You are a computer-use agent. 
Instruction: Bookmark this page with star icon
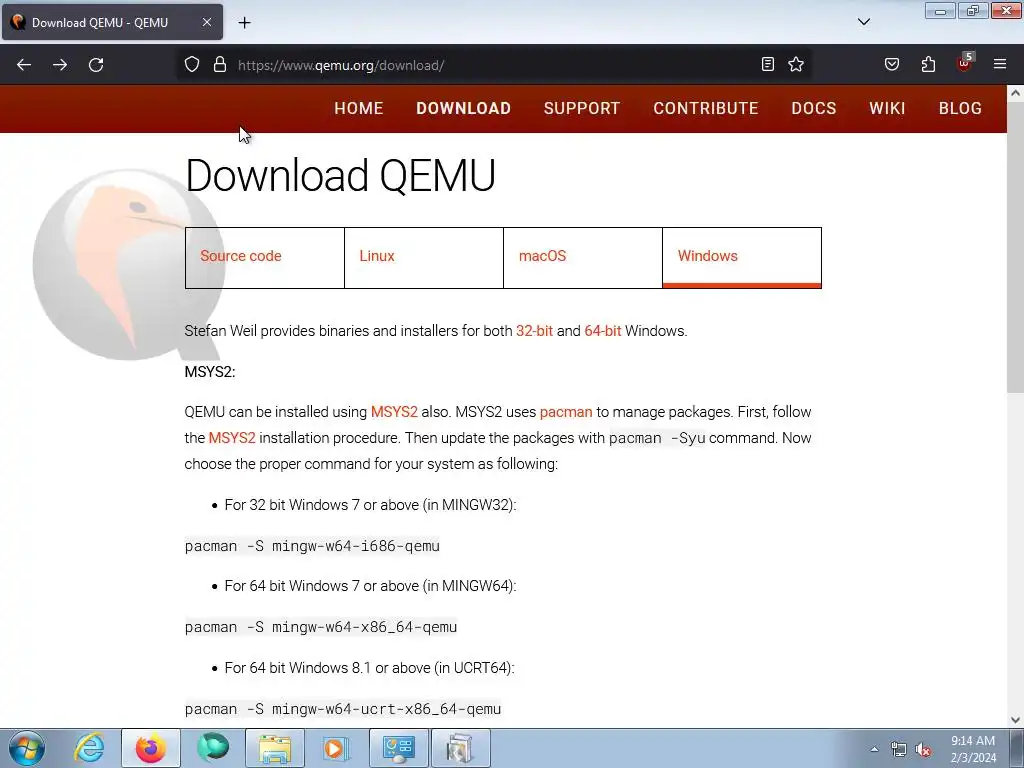click(795, 64)
